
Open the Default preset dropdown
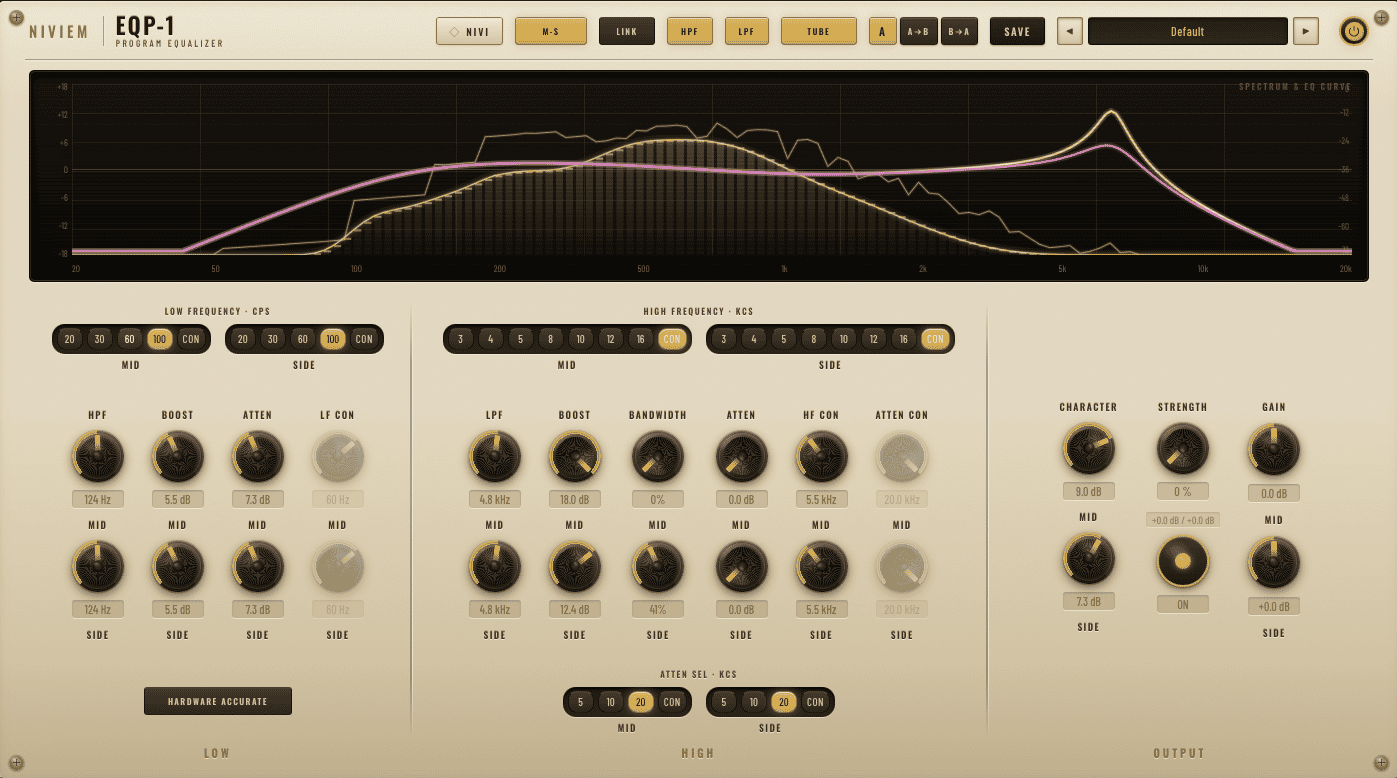coord(1187,31)
